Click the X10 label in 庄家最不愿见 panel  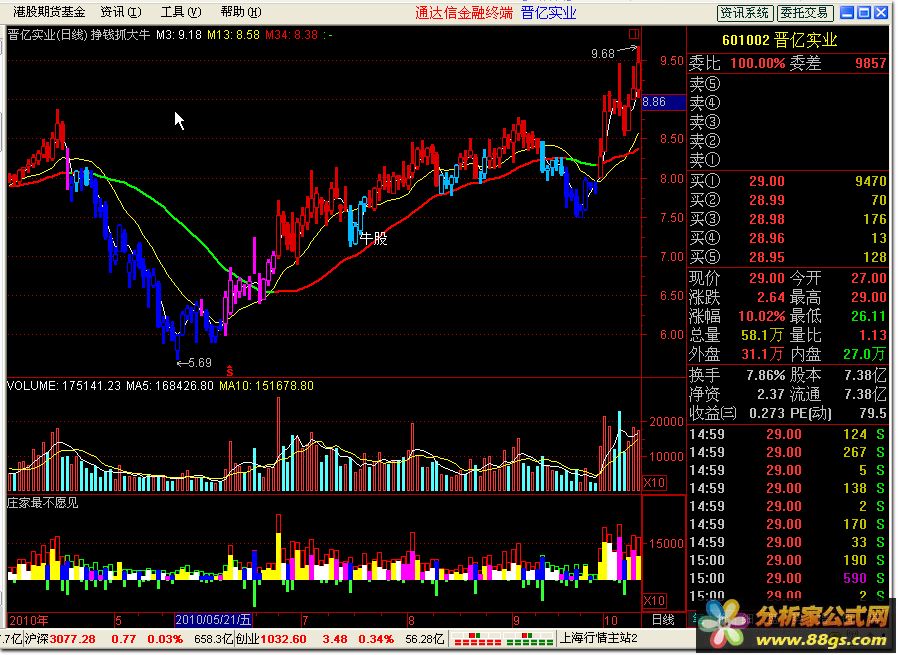(x=654, y=601)
